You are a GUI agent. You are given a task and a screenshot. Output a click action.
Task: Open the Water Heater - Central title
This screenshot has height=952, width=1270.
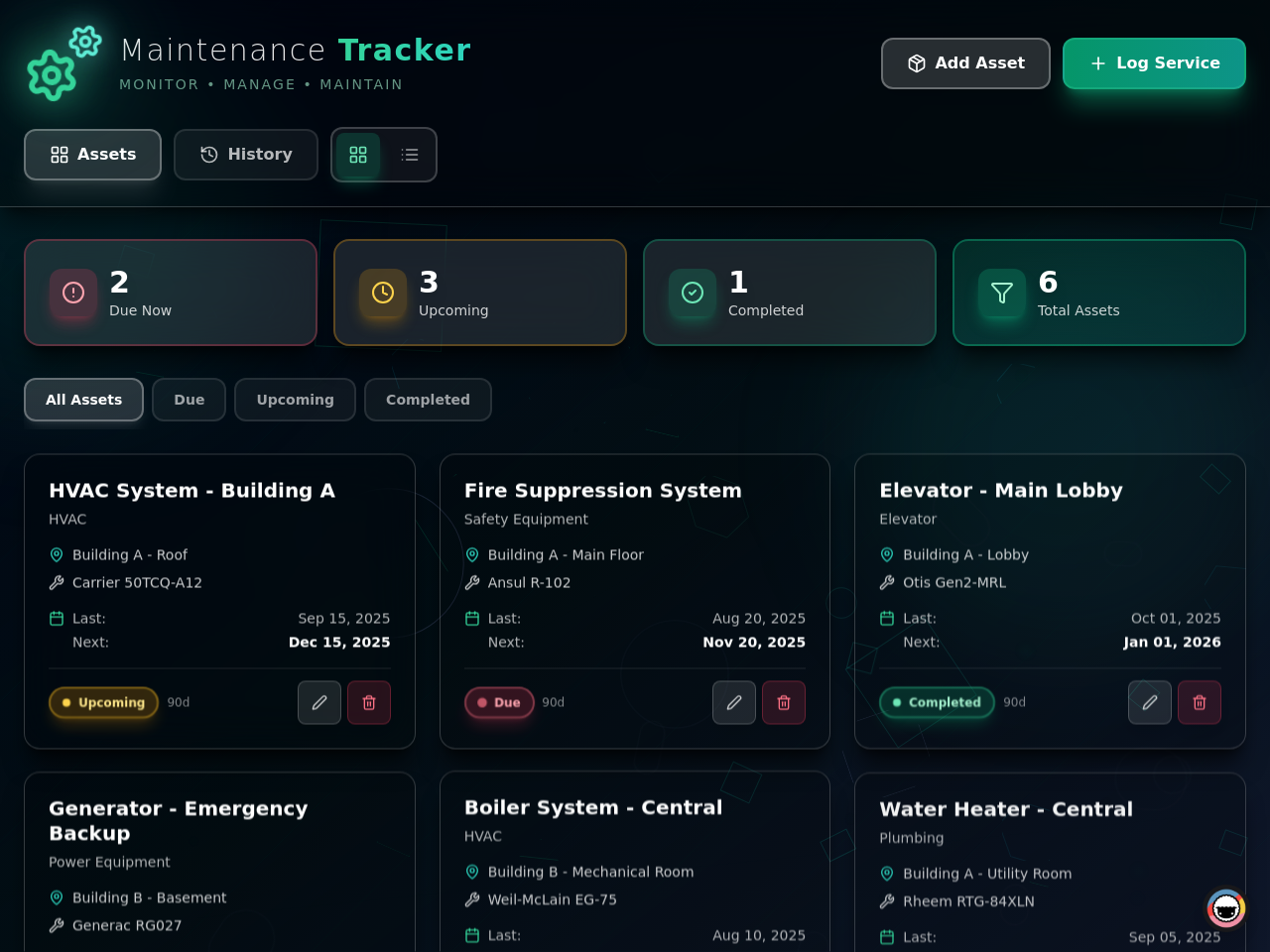(x=1006, y=809)
